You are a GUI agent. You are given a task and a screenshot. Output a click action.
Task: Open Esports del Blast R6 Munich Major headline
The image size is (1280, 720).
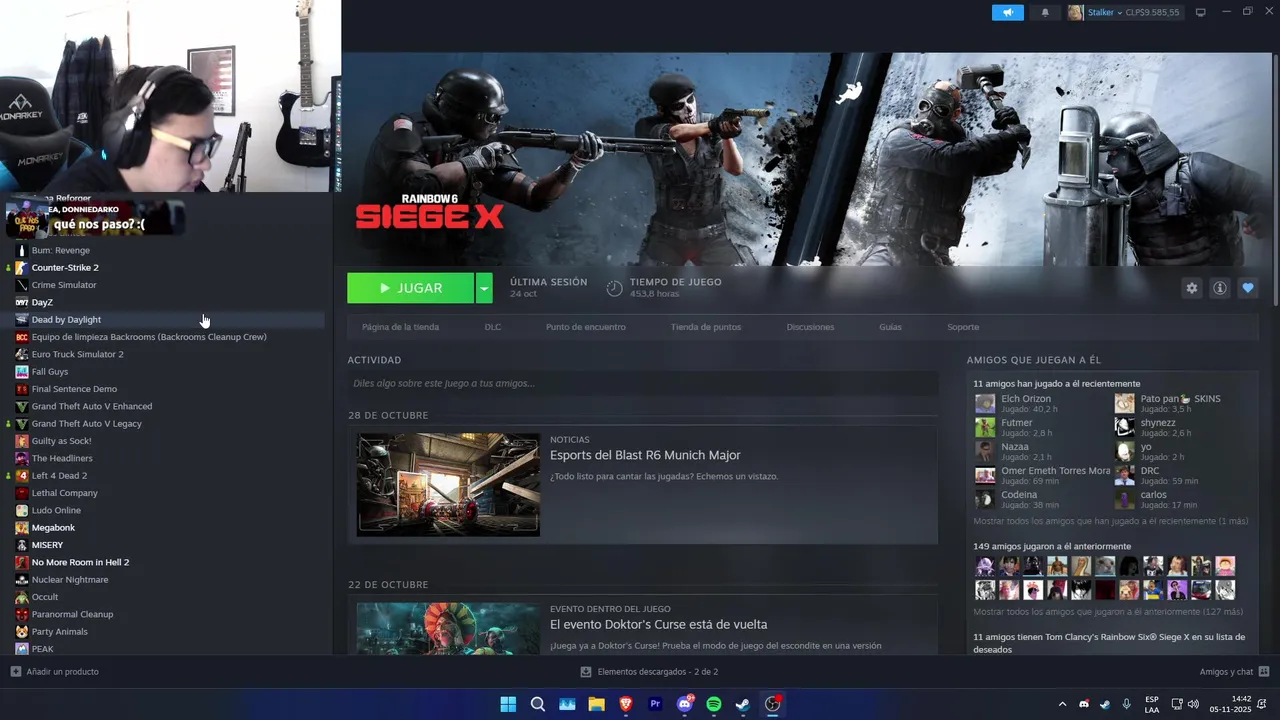click(x=645, y=455)
